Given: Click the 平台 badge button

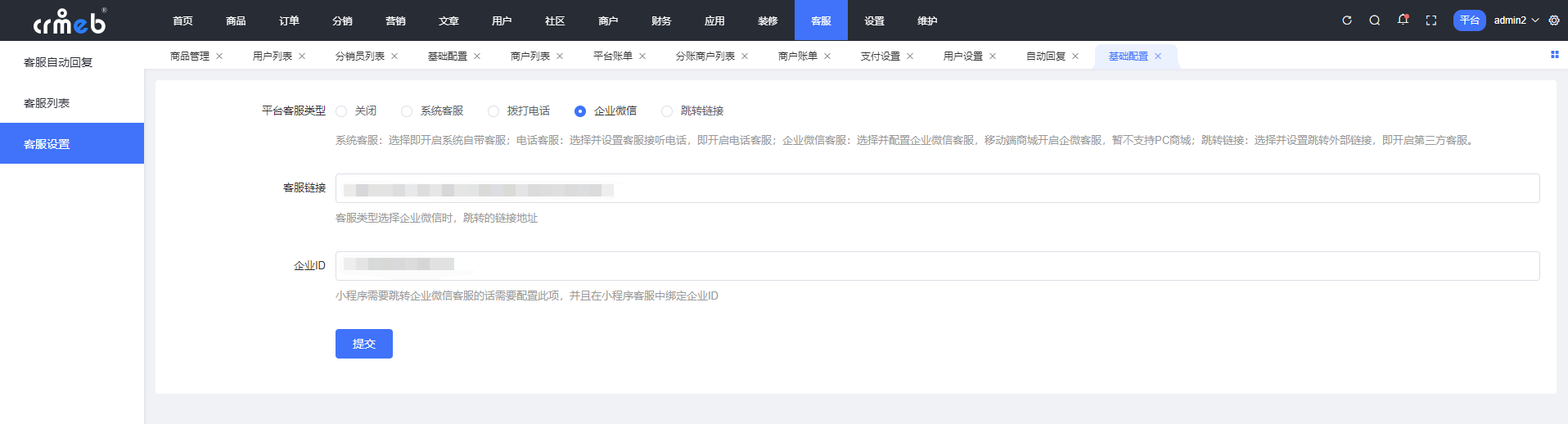Looking at the screenshot, I should point(1469,20).
